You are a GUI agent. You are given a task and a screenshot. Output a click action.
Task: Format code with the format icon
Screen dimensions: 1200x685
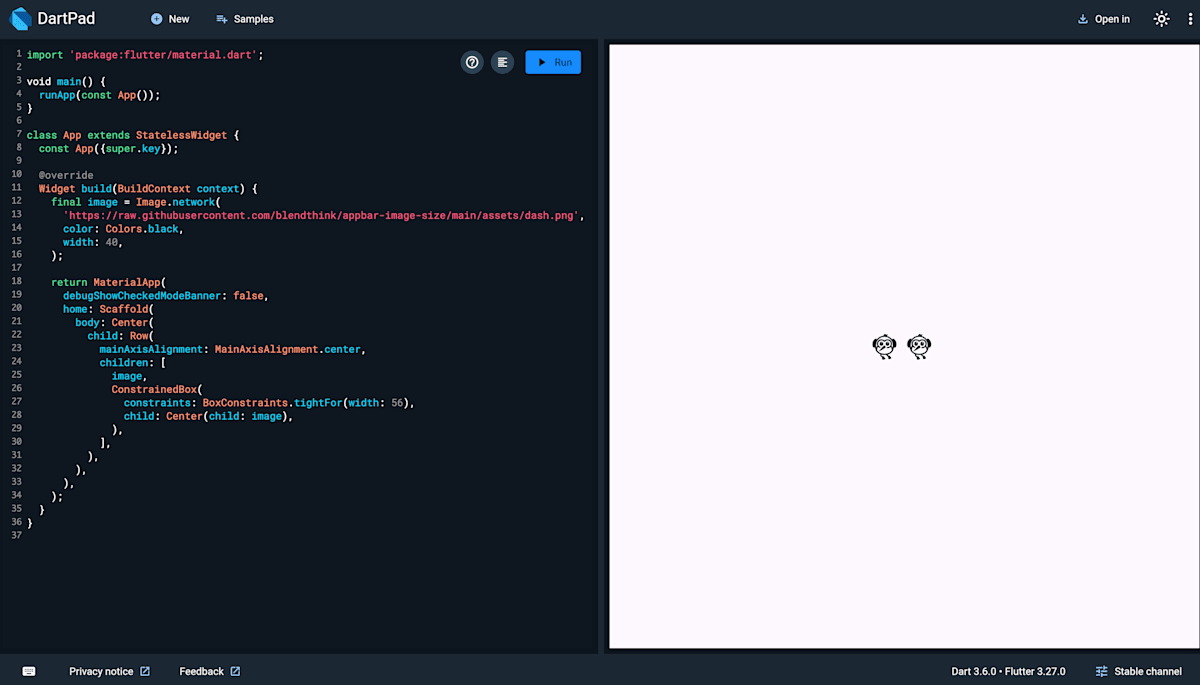coord(502,62)
